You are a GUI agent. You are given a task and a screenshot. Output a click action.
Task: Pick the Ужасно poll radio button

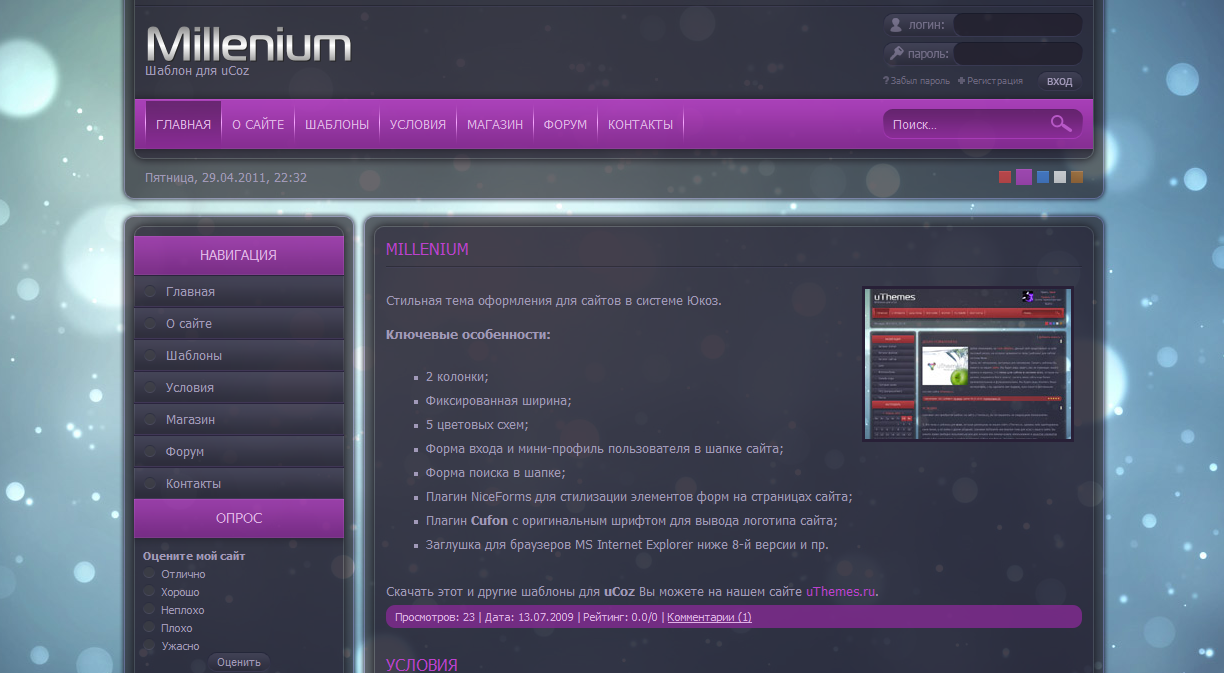pos(150,646)
